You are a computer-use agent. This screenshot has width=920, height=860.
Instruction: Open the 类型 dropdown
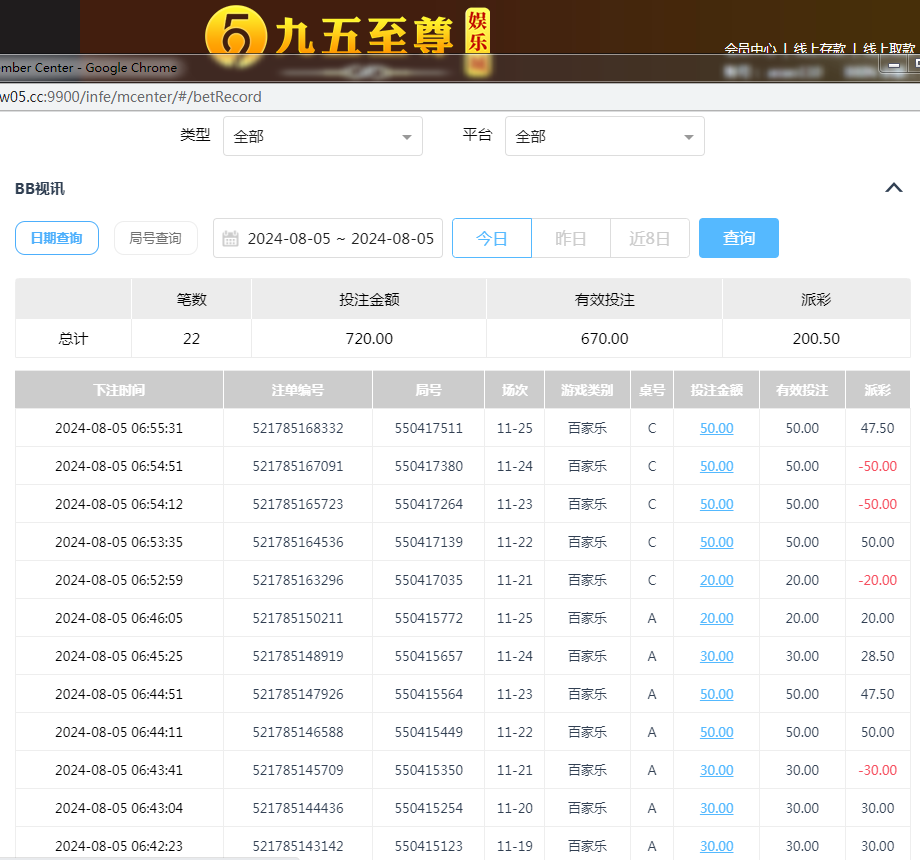[x=322, y=136]
